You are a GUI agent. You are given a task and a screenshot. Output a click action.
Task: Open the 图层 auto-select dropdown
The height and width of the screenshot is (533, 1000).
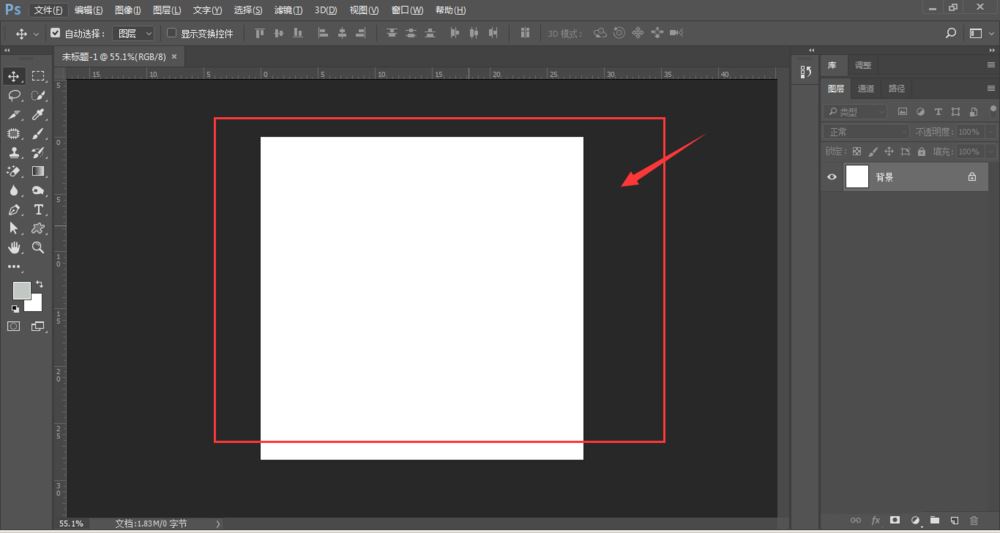[133, 33]
